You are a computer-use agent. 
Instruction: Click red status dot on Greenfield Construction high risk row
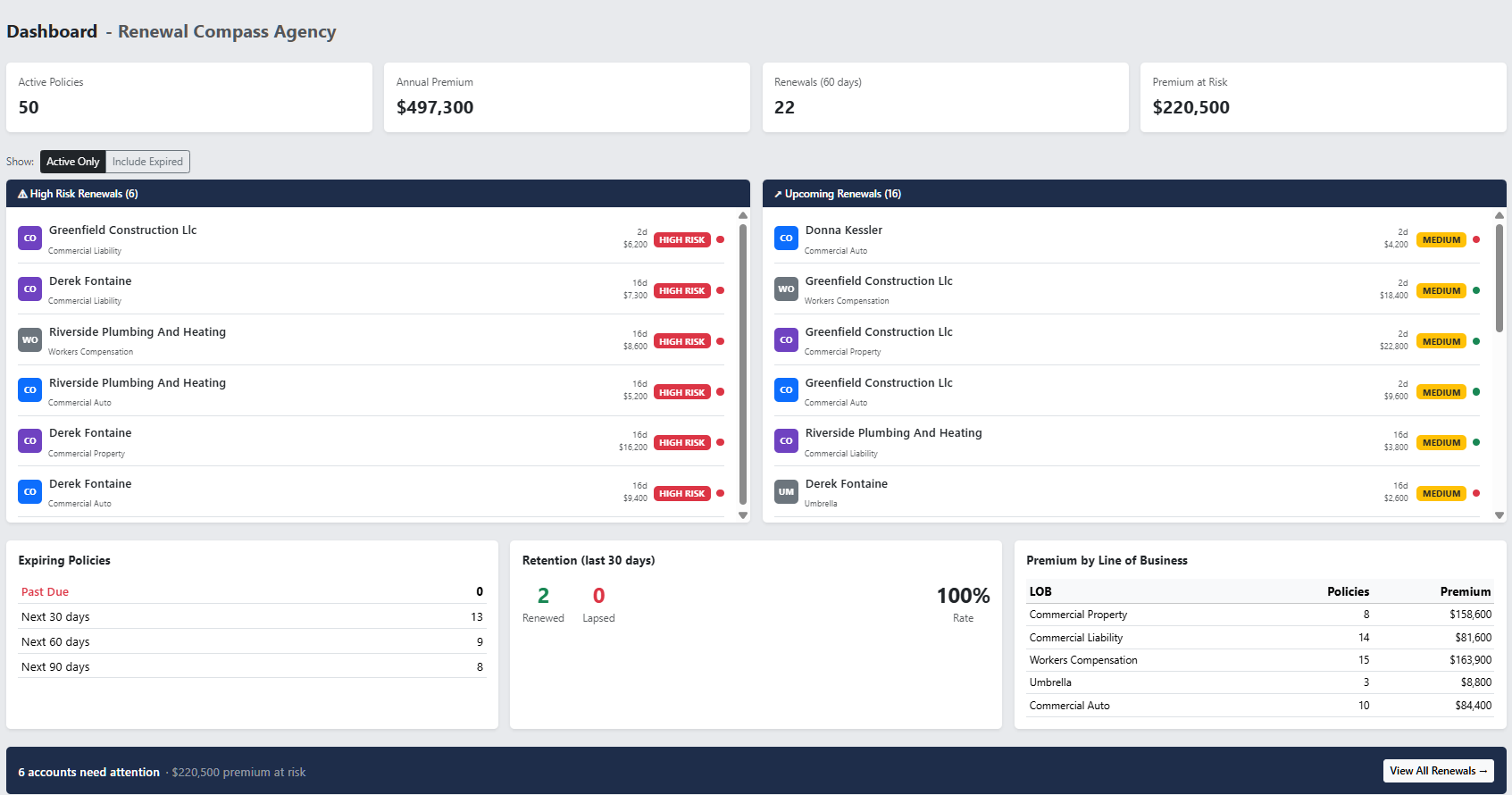coord(721,239)
